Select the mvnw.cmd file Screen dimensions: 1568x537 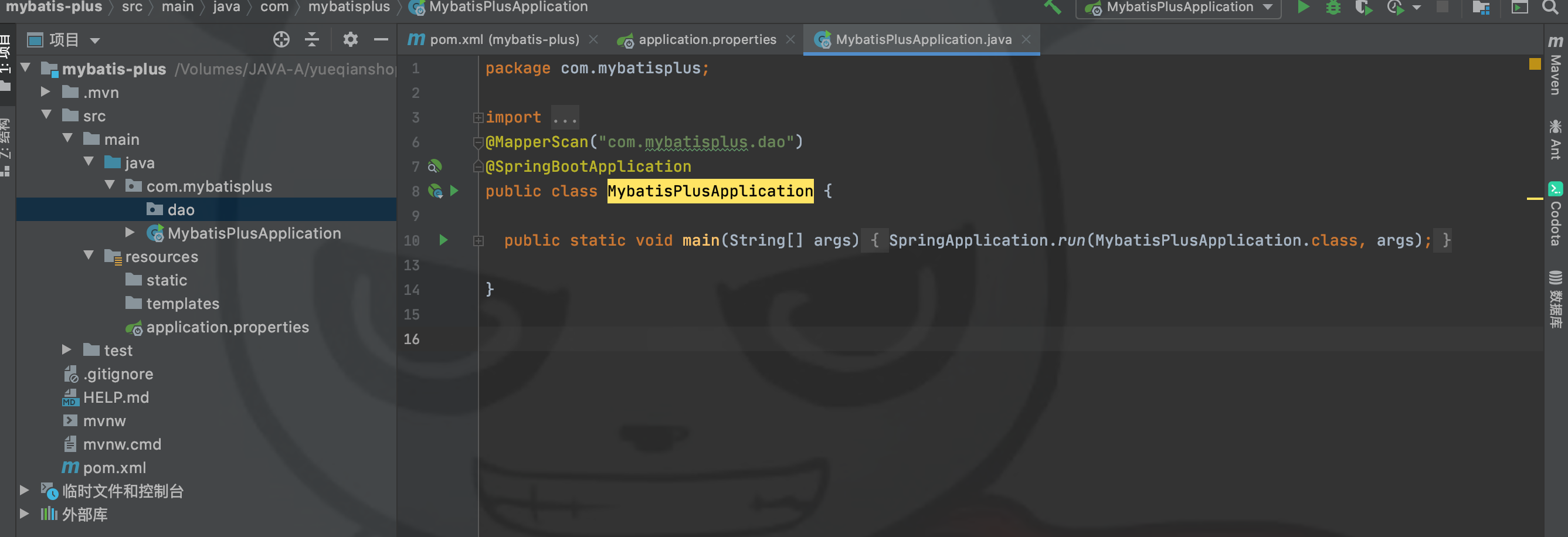(112, 444)
